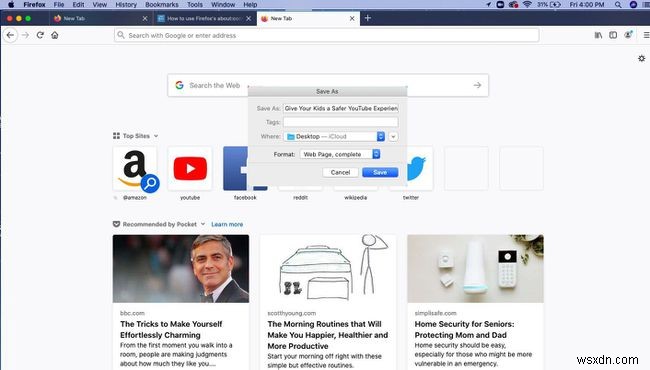Open Spotlight search in menu bar

[x=618, y=5]
